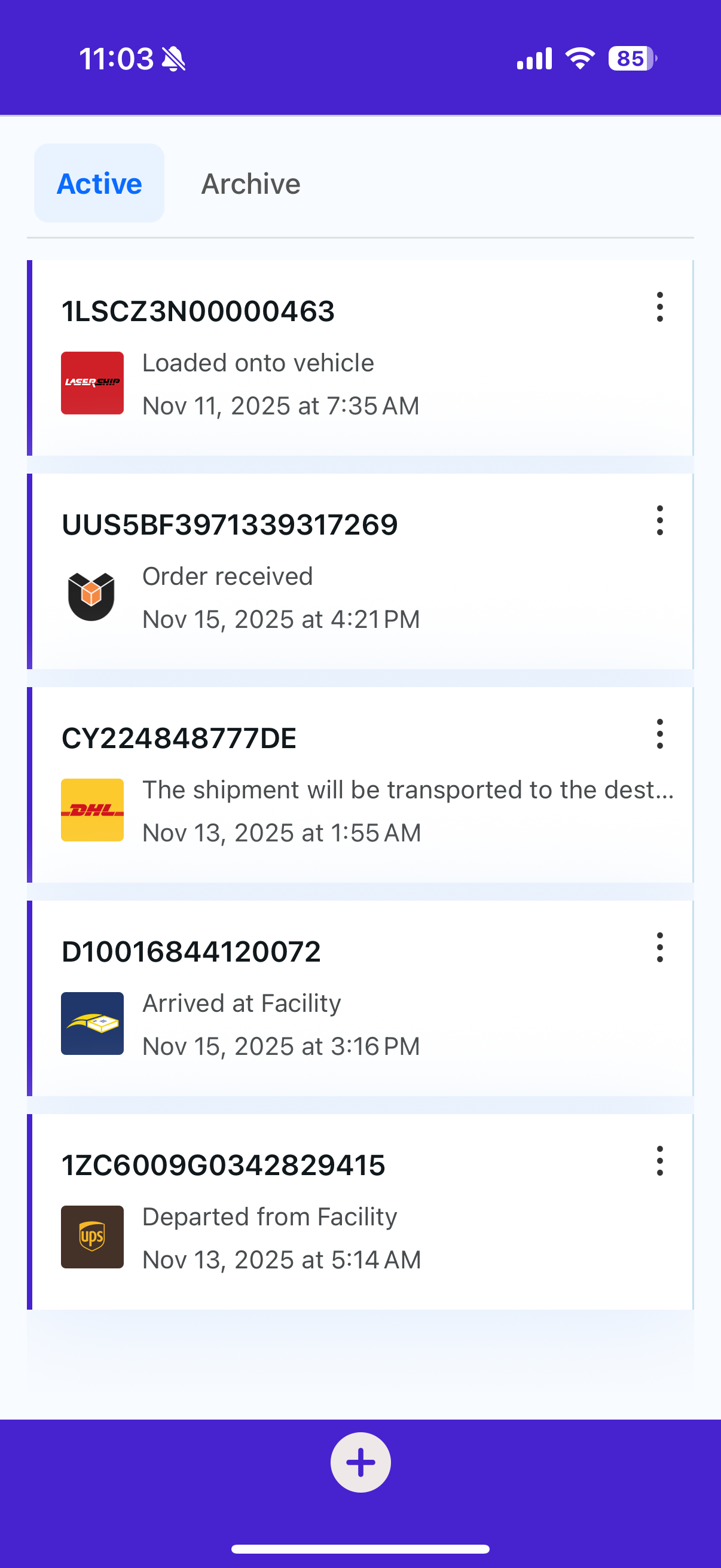Tap the LaserShip carrier logo
This screenshot has width=721, height=1568.
pos(92,383)
